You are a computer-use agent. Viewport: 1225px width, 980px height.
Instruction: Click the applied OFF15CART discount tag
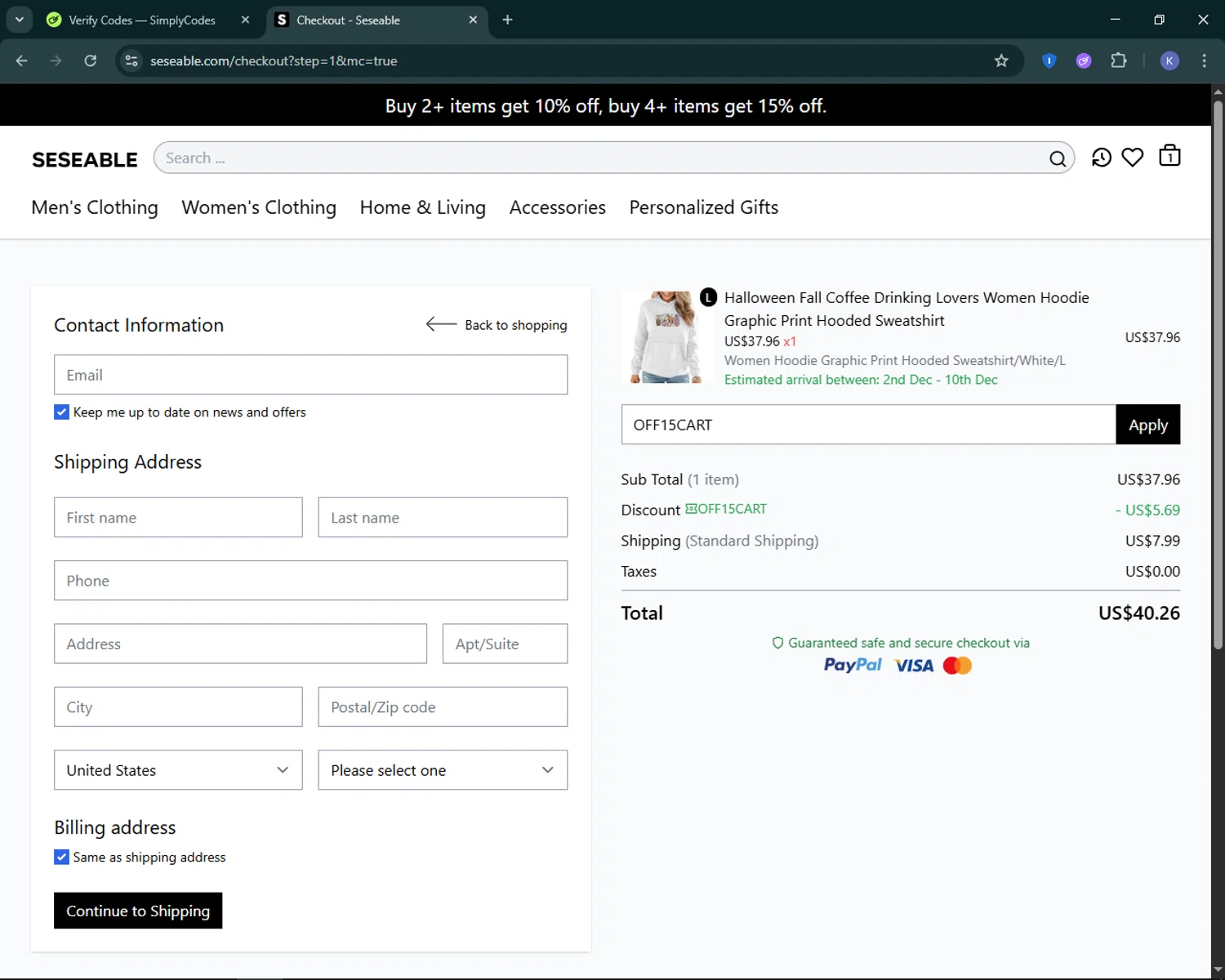click(x=725, y=509)
